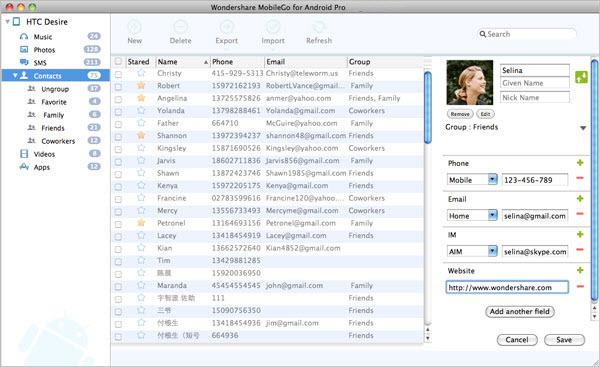Check the box for Shawn
Image resolution: width=600 pixels, height=367 pixels.
point(118,174)
